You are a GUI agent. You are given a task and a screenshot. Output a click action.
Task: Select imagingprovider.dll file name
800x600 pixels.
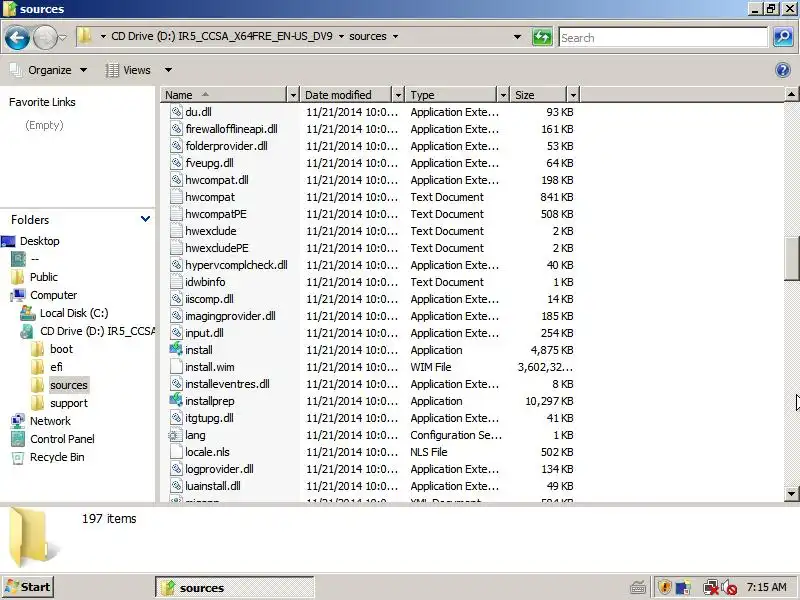(x=230, y=316)
